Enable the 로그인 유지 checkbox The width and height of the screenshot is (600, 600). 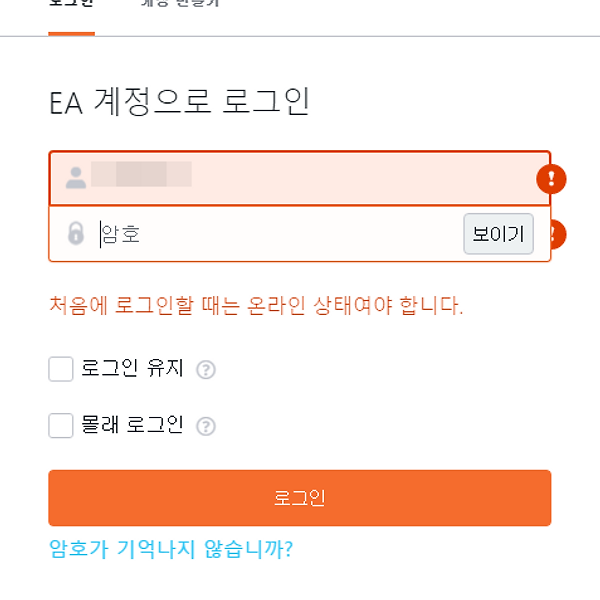(x=61, y=369)
